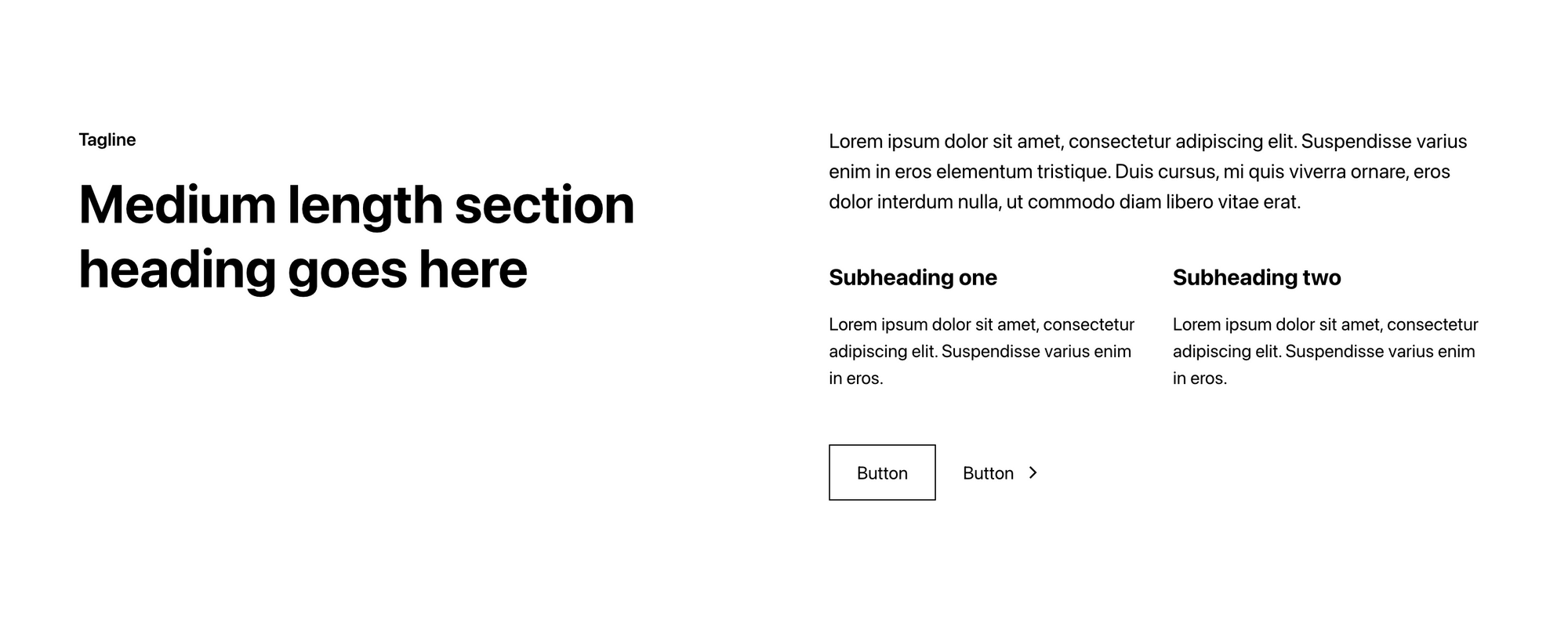Select the Subheading one title
This screenshot has width=1568, height=626.
[x=913, y=277]
